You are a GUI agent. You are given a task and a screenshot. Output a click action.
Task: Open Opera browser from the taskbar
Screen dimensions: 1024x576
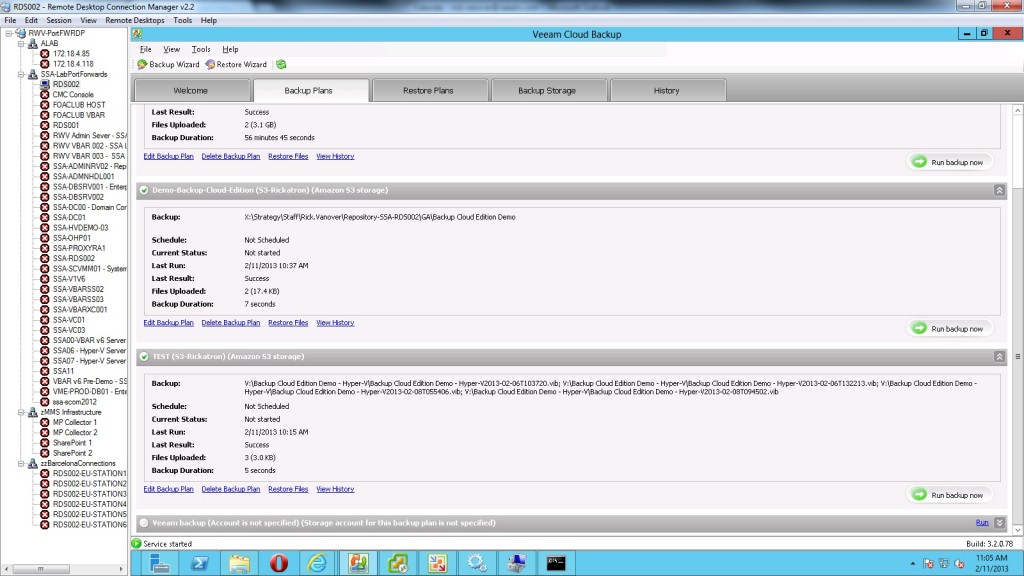point(279,563)
